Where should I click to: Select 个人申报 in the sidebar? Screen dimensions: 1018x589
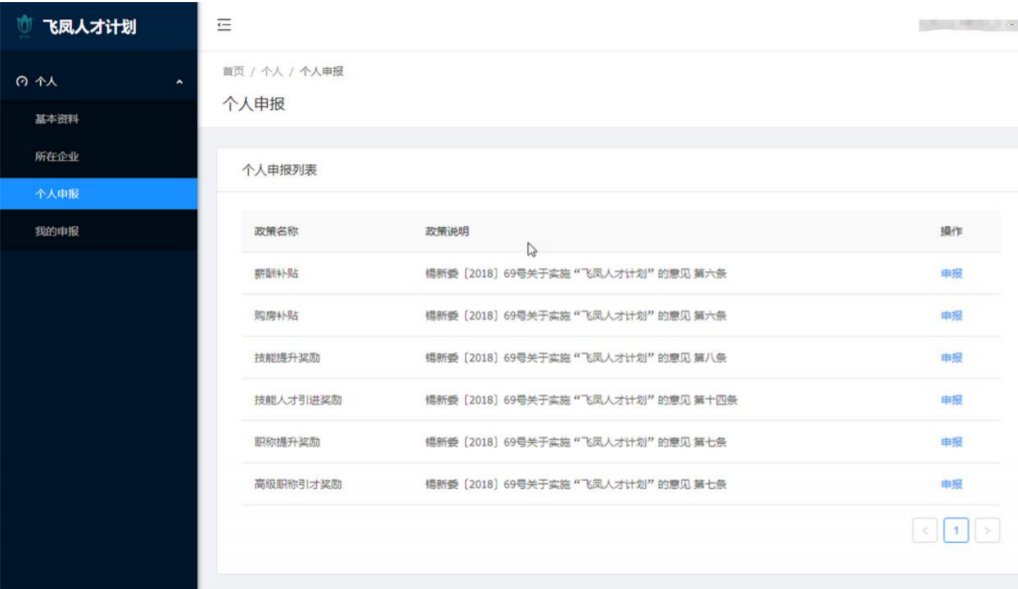click(x=57, y=194)
